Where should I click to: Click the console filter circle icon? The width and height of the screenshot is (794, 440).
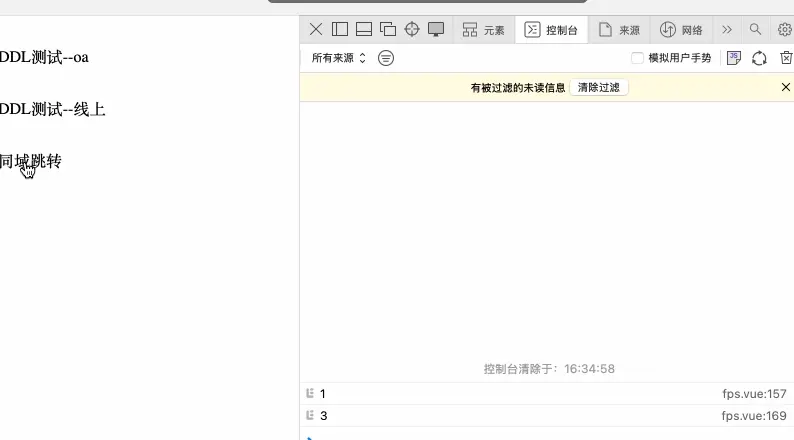[386, 58]
